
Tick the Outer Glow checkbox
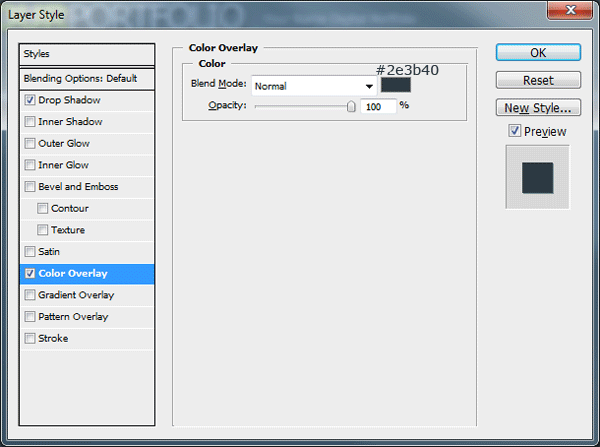tap(30, 144)
